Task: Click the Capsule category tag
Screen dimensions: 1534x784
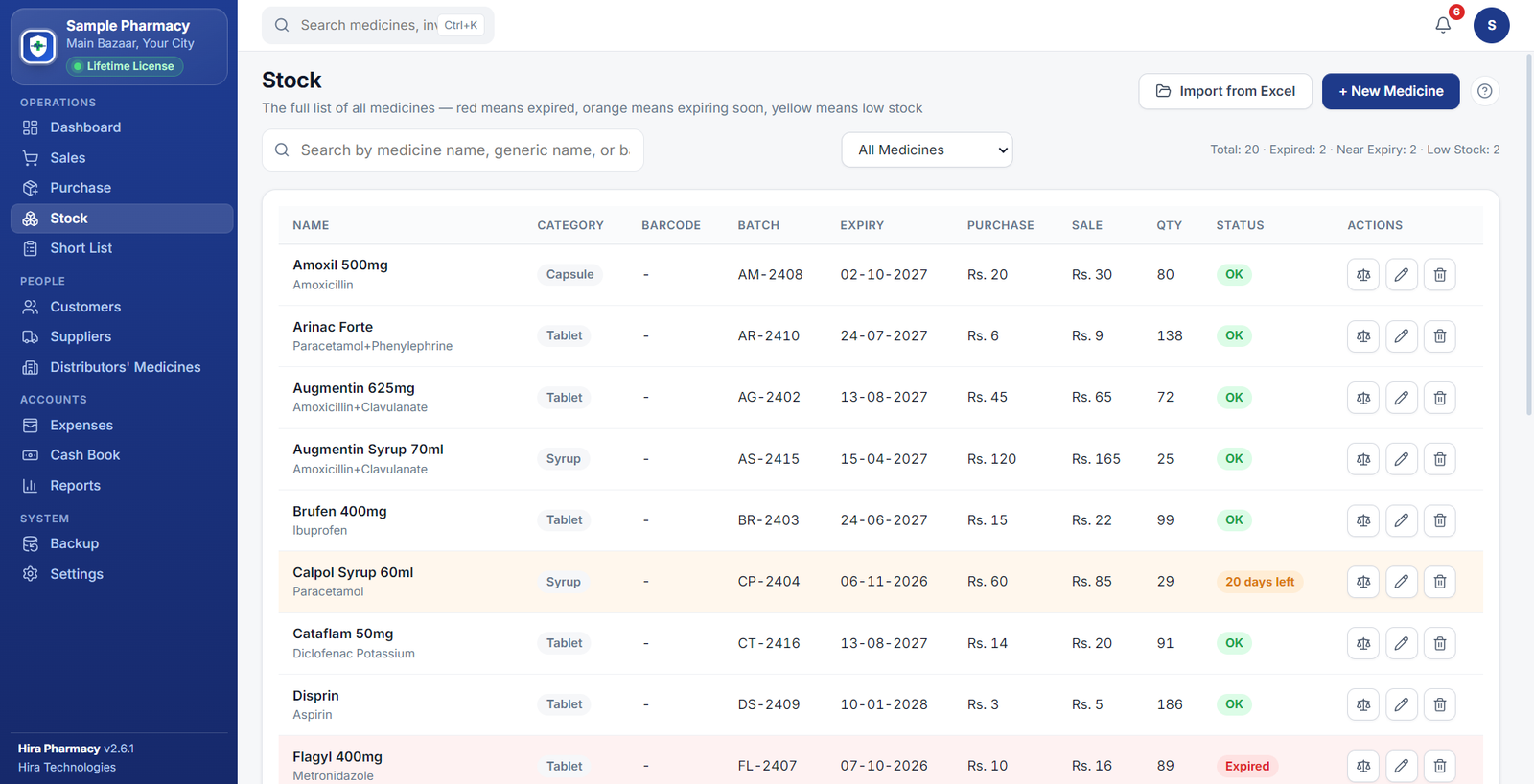Action: point(569,274)
